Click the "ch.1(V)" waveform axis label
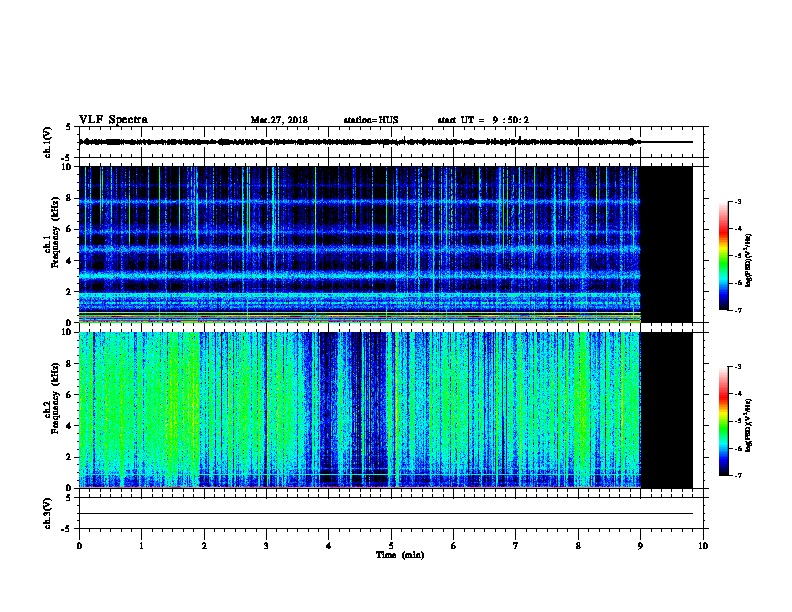 point(47,142)
